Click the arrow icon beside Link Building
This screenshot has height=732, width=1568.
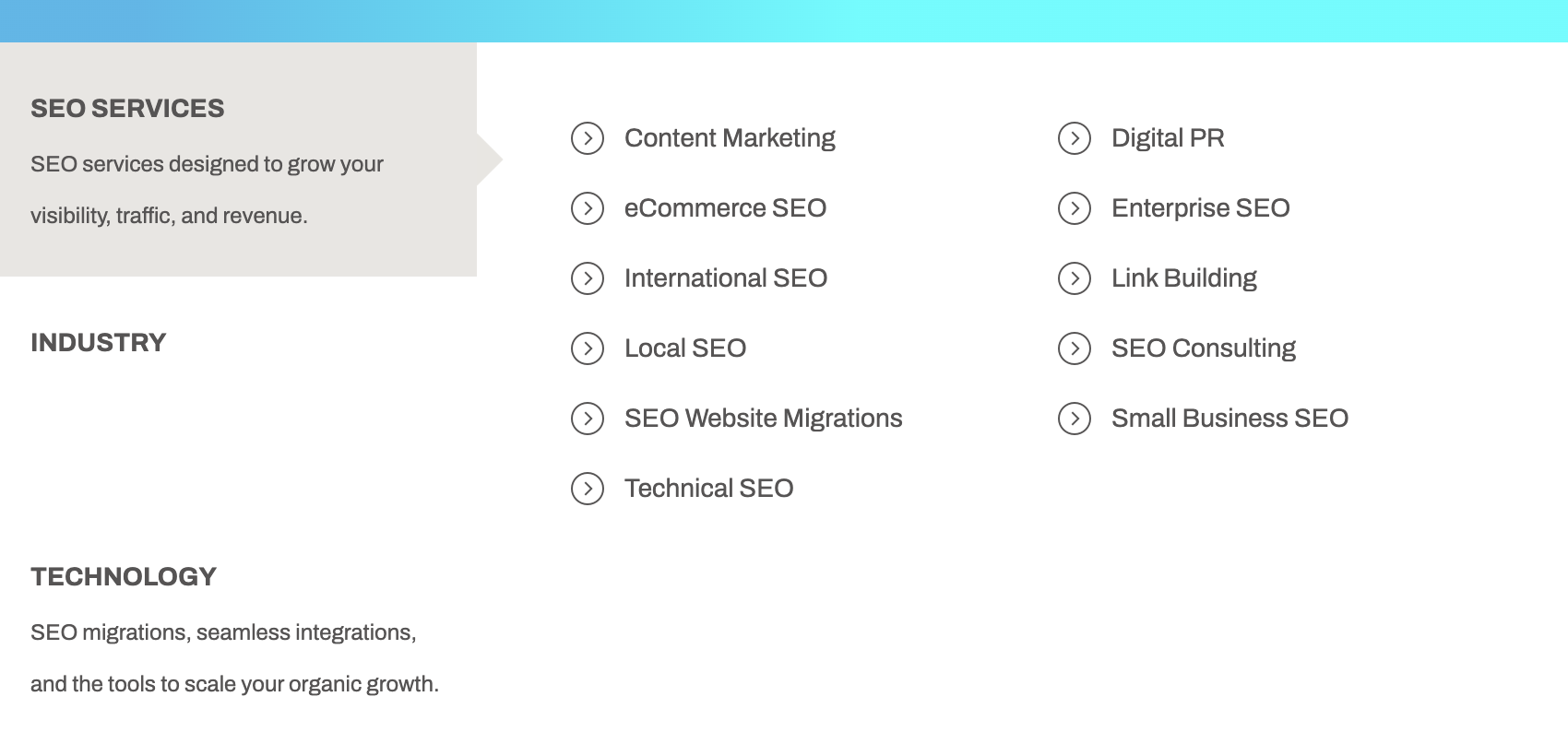tap(1075, 278)
